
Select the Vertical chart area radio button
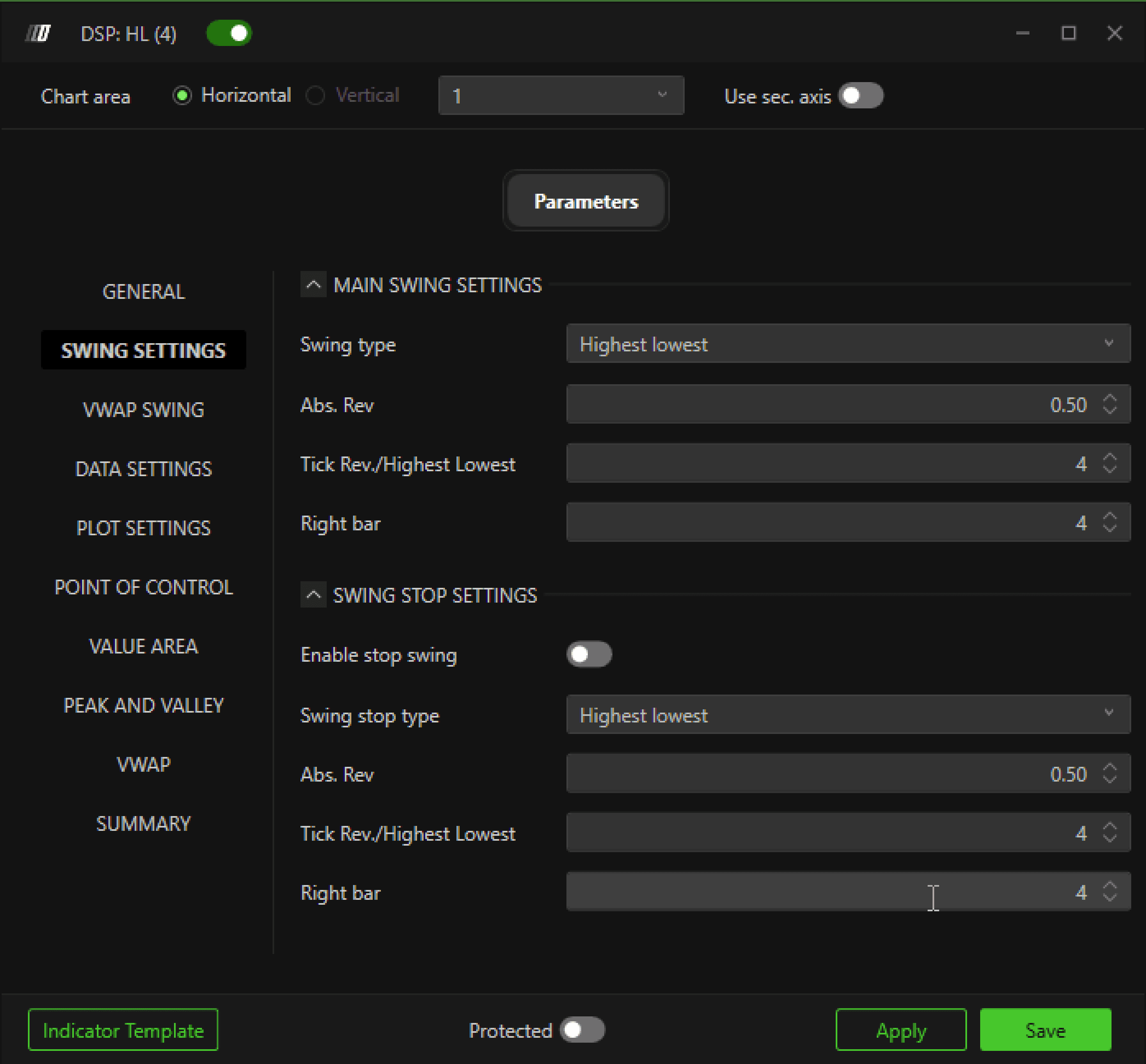point(315,96)
